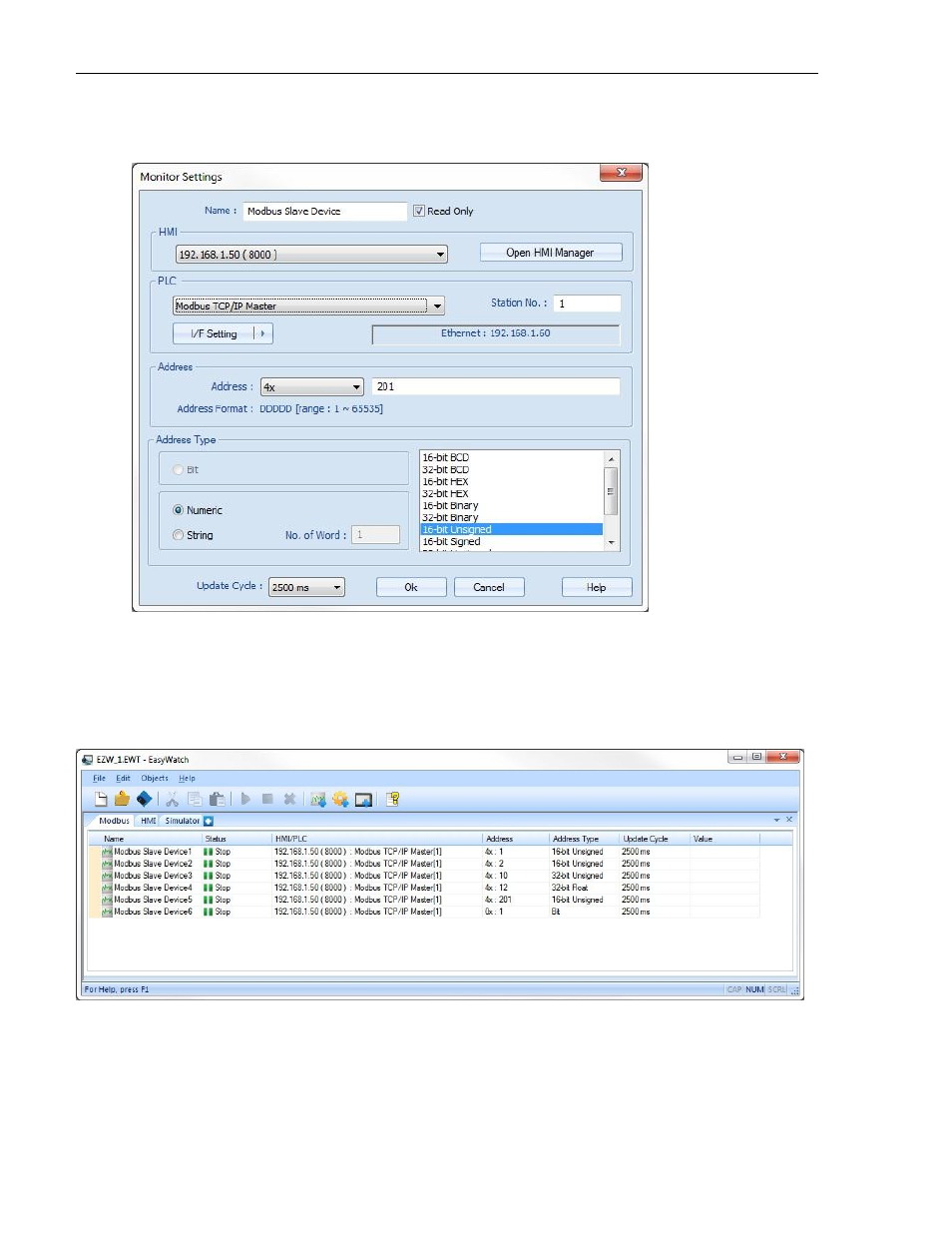This screenshot has width=952, height=1233.
Task: Click the status indicator of Modbus Slave Device2
Action: pyautogui.click(x=209, y=864)
